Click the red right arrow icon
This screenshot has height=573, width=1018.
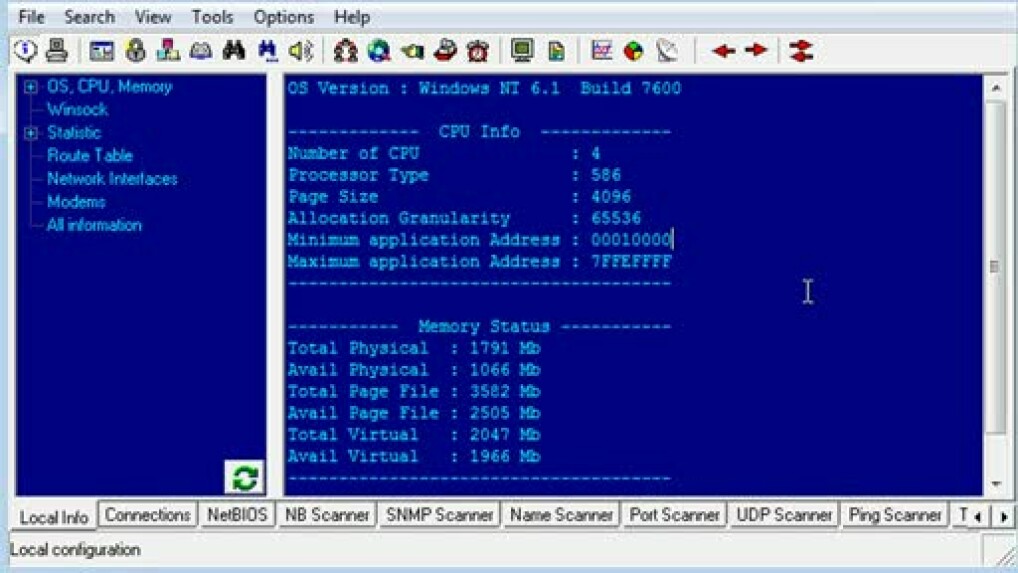click(x=756, y=50)
